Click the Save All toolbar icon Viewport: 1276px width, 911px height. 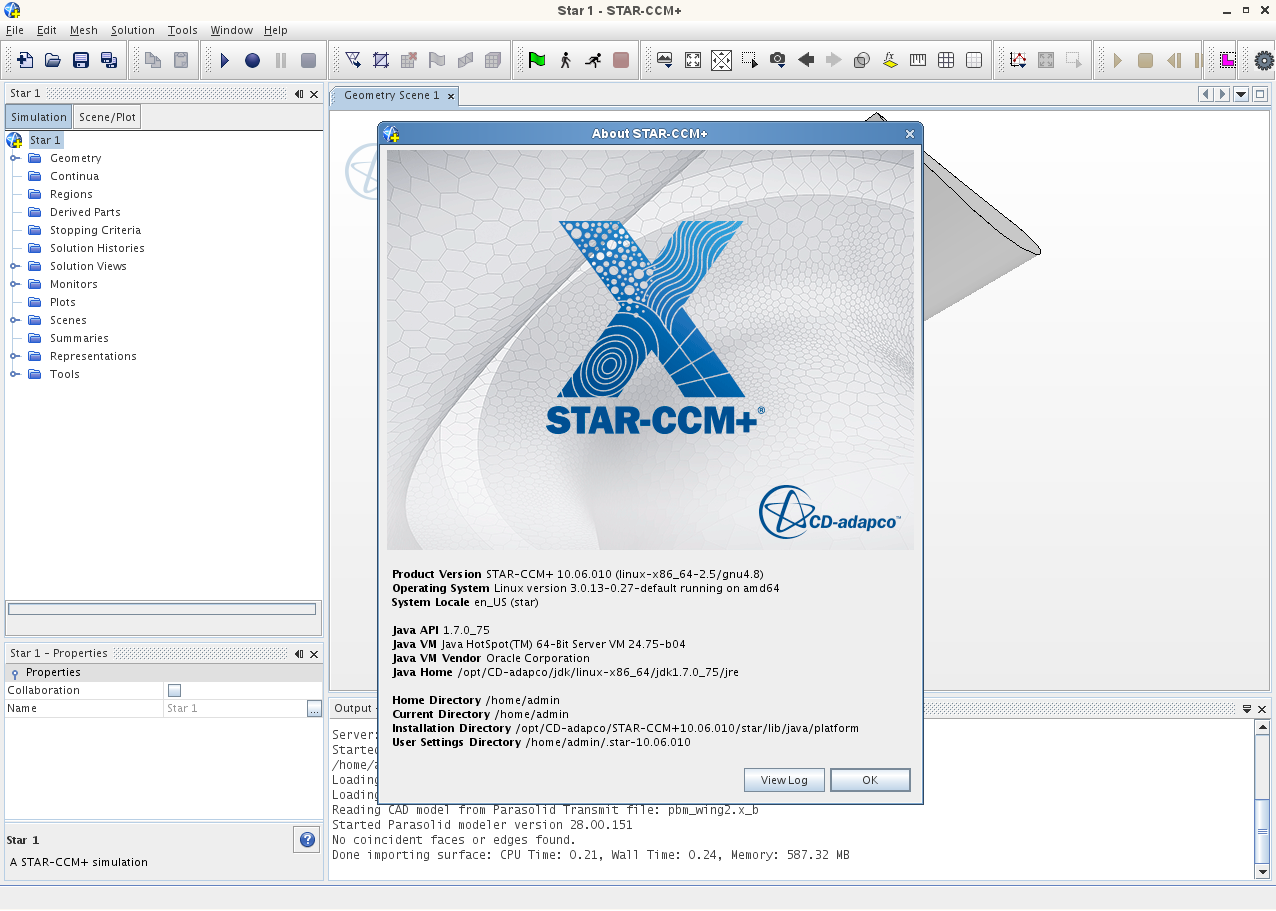coord(109,60)
